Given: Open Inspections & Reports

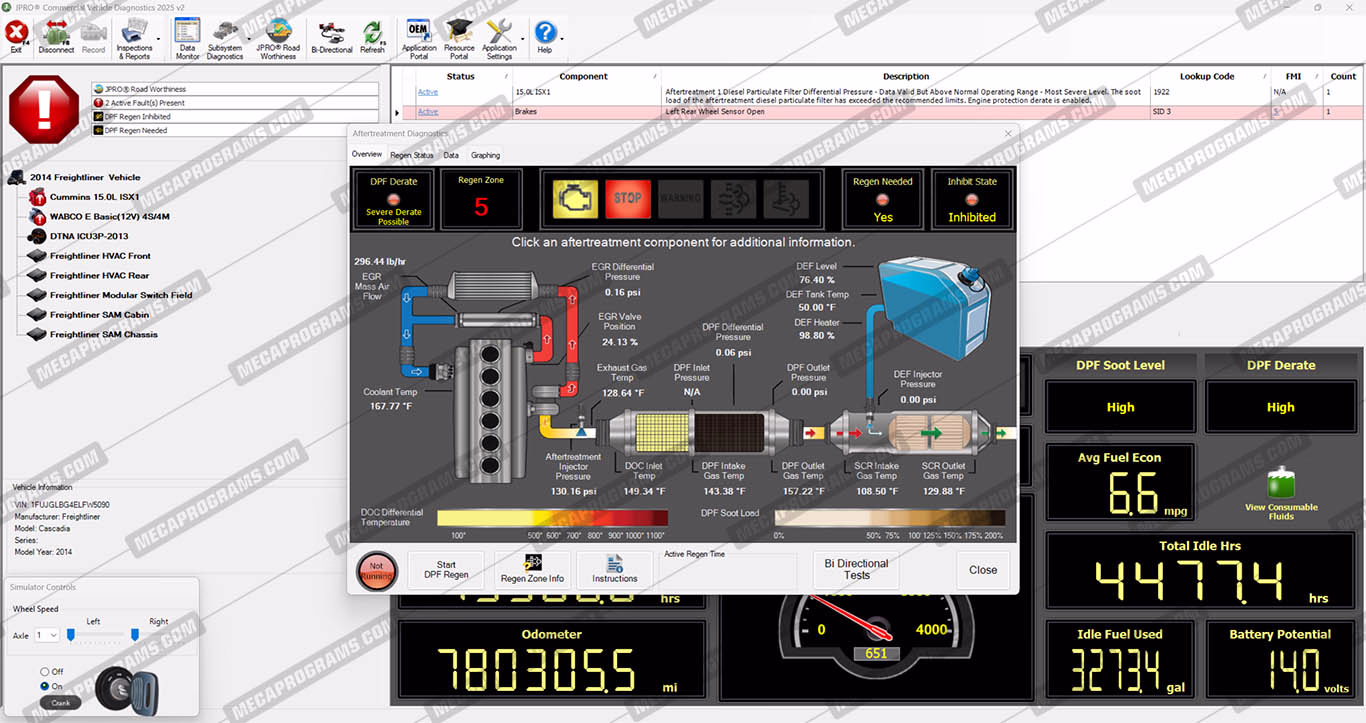Looking at the screenshot, I should pos(134,39).
